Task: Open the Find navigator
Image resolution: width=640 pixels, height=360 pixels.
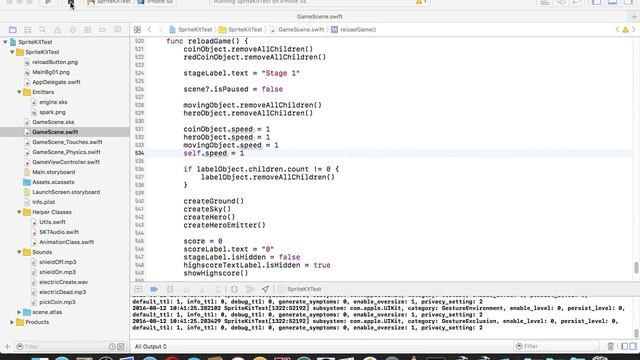Action: [x=42, y=29]
